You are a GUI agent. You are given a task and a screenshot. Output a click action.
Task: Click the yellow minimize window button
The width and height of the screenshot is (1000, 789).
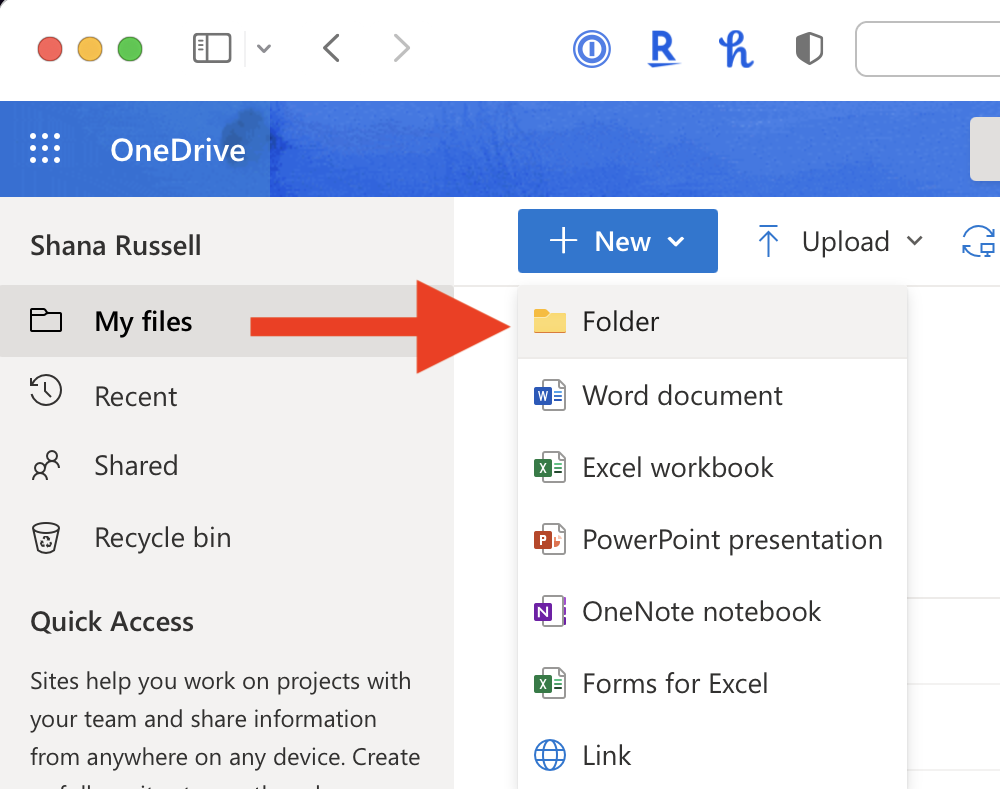[x=90, y=49]
